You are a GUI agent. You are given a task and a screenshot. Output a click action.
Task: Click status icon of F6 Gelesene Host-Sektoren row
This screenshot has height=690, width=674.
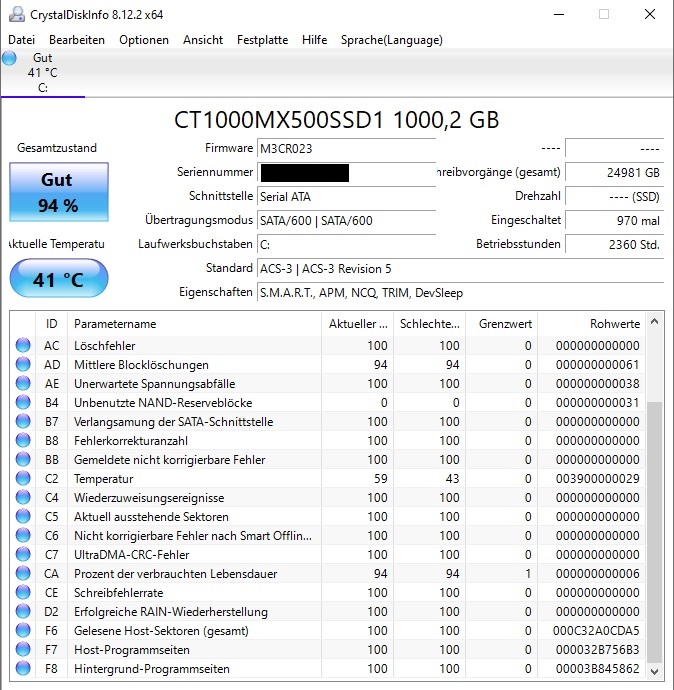click(x=23, y=630)
